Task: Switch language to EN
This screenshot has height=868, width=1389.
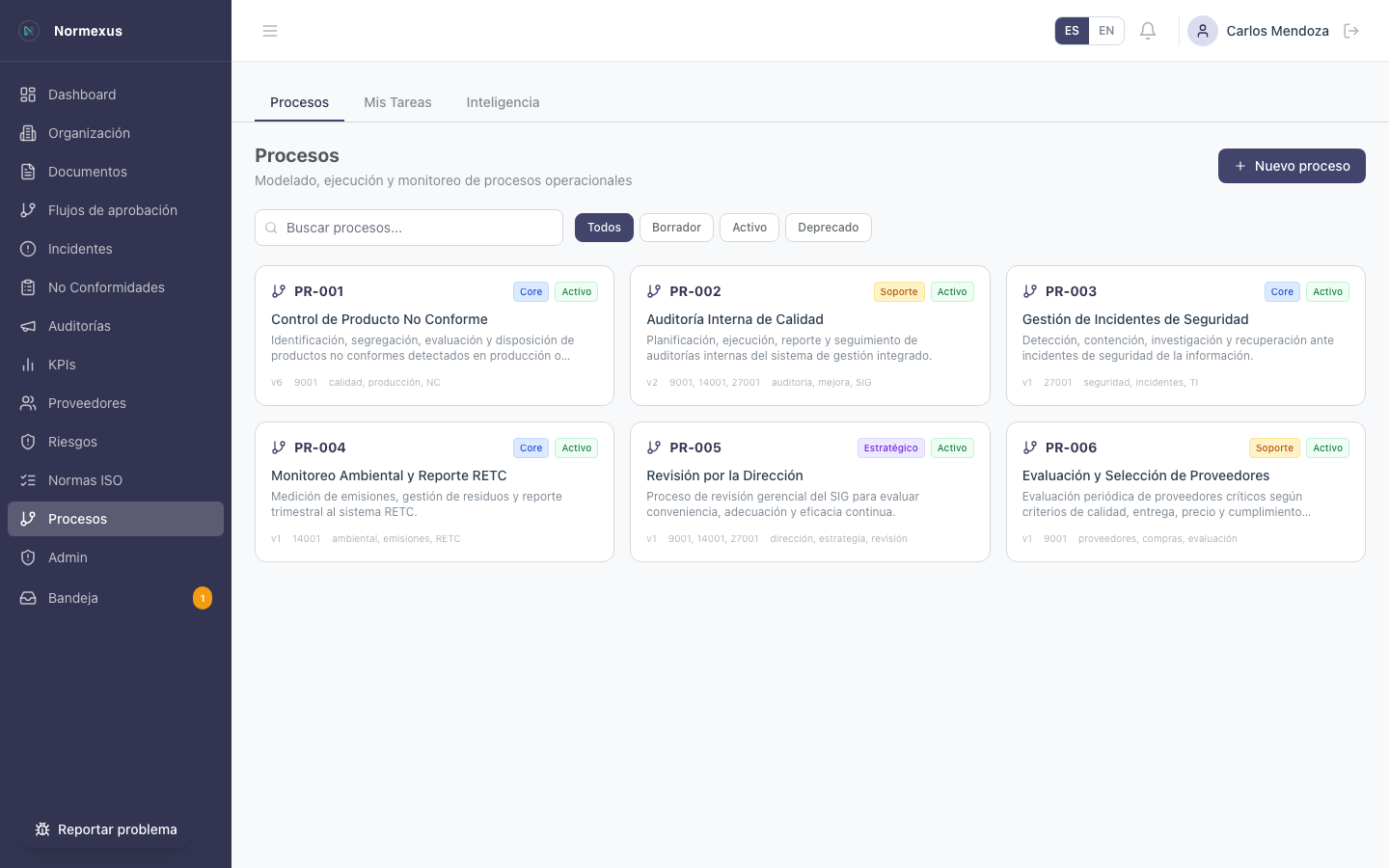Action: [1106, 31]
